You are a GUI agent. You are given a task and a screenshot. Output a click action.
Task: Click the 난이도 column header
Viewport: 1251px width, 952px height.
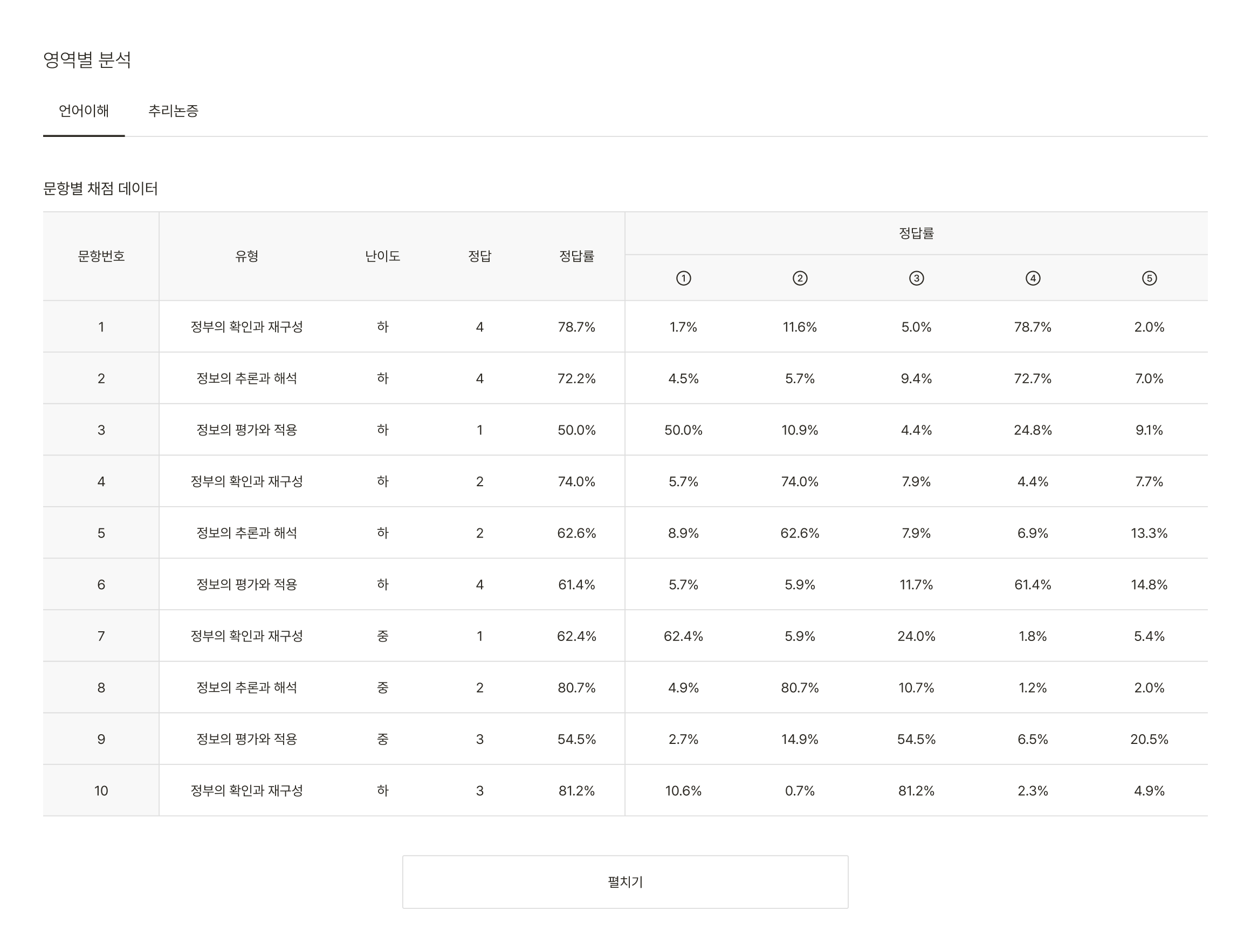tap(383, 256)
